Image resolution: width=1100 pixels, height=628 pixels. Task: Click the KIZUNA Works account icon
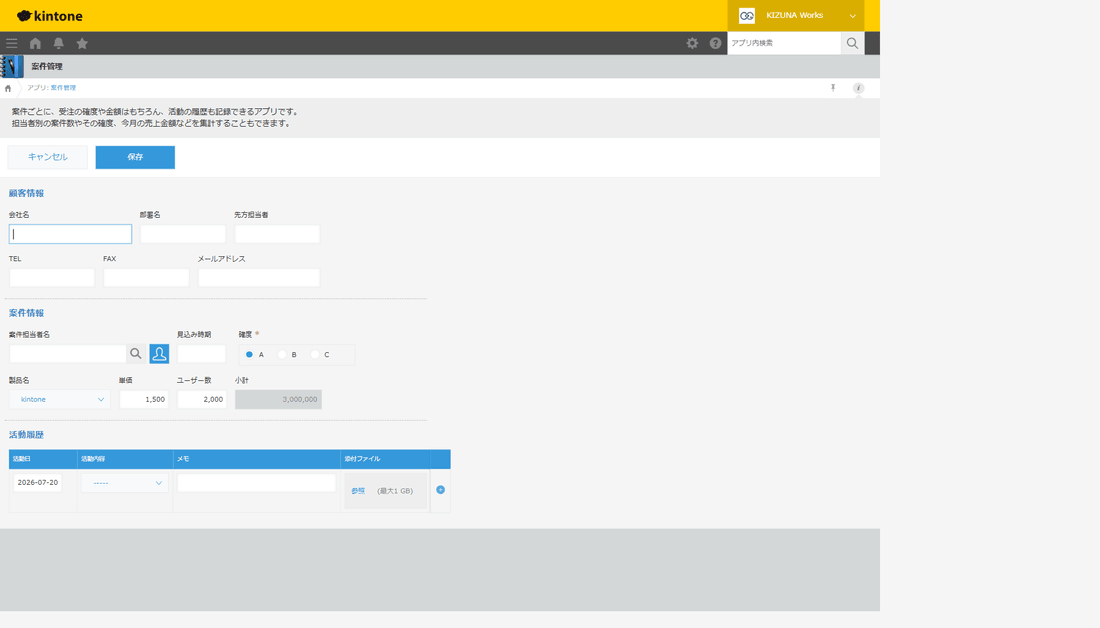(746, 15)
